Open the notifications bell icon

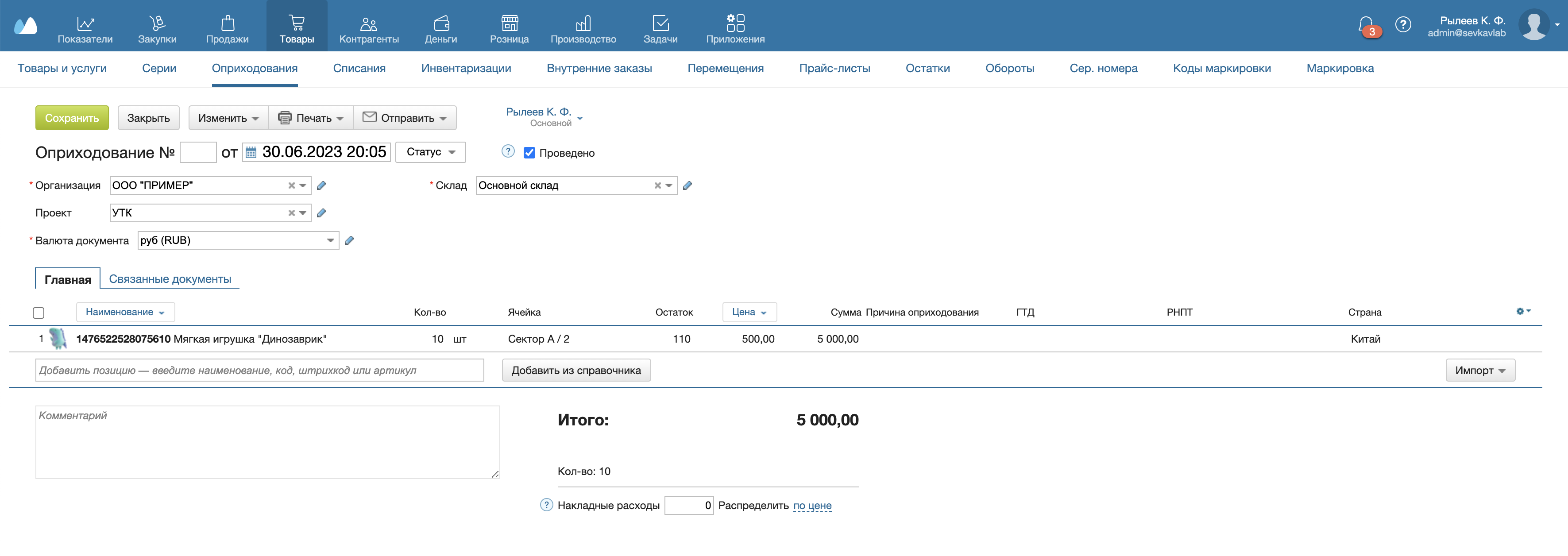coord(1366,25)
